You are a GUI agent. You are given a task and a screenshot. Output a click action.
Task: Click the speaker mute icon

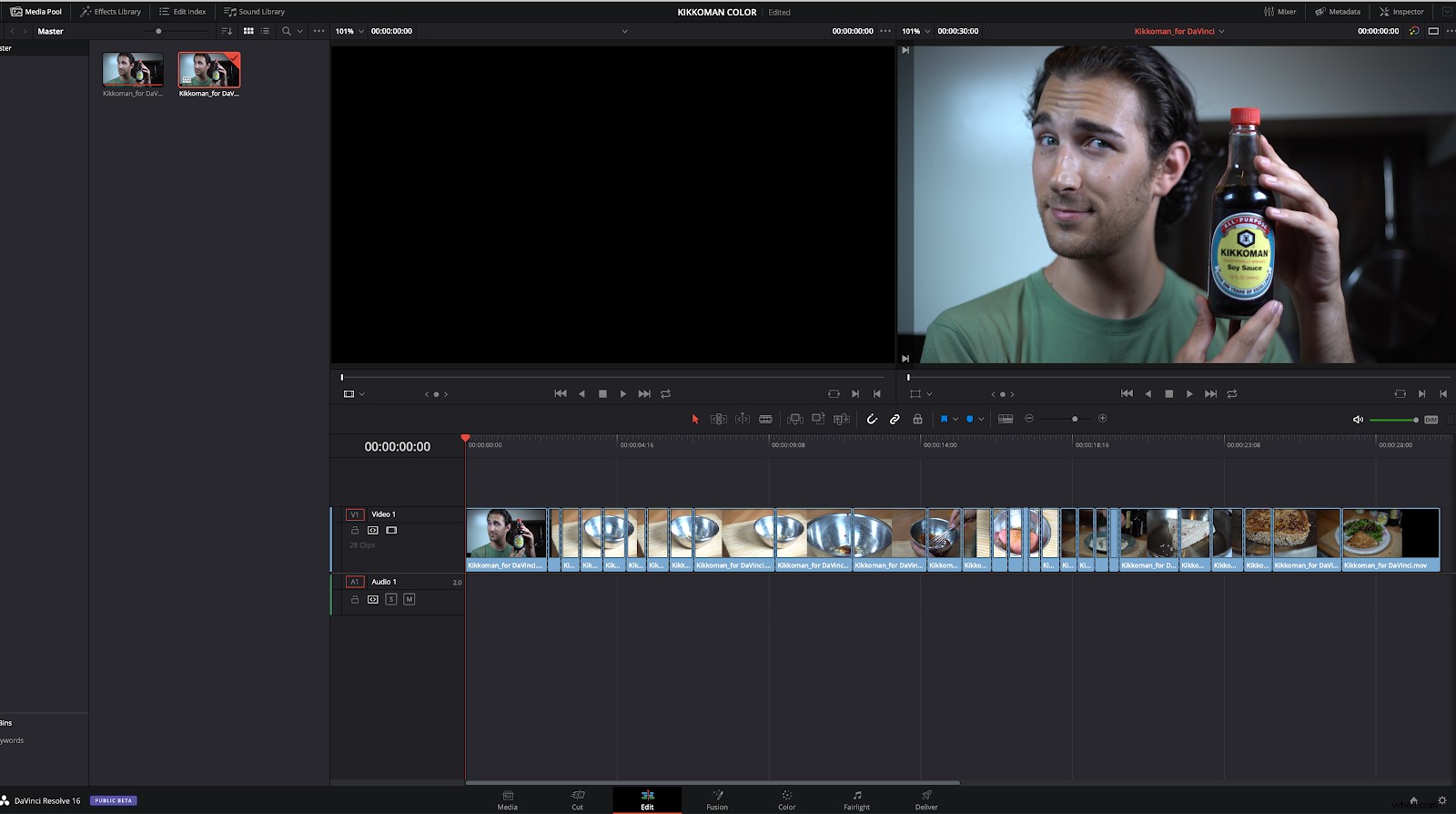coord(1358,420)
